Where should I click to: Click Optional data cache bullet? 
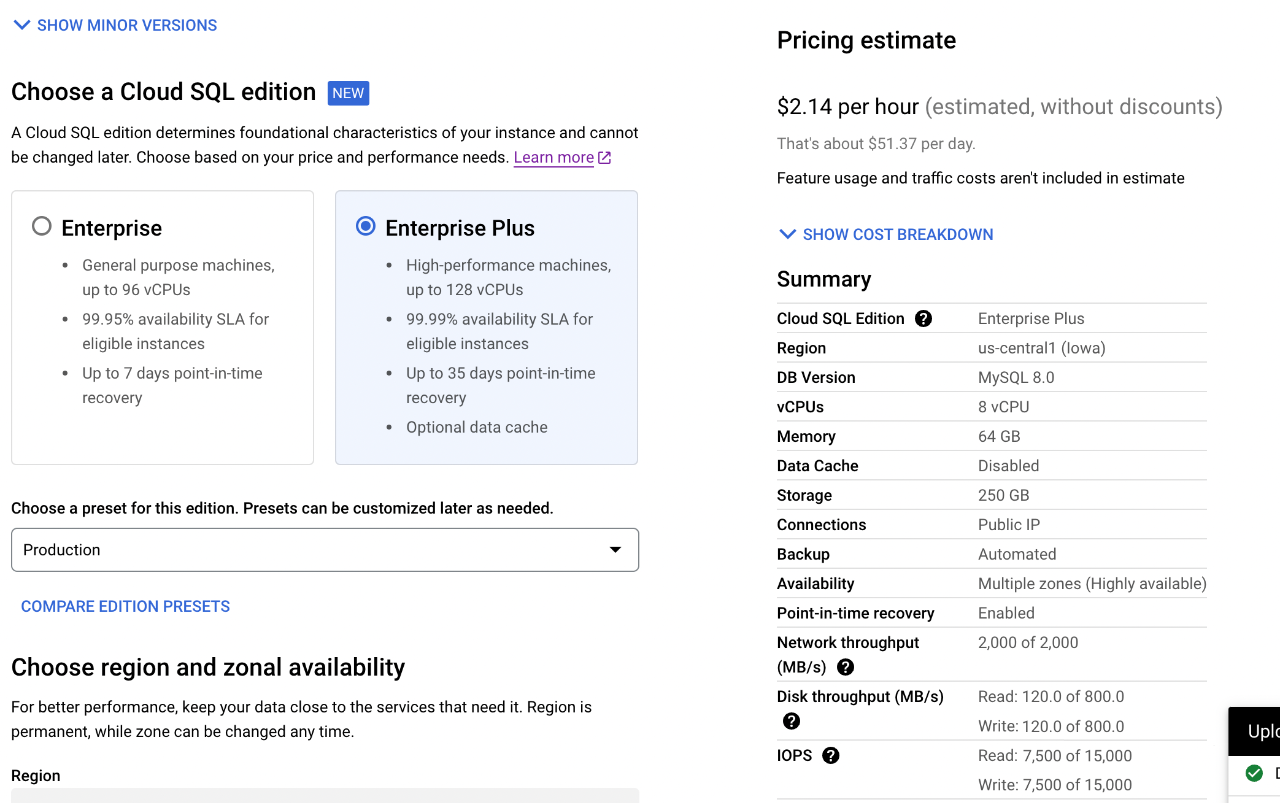(477, 427)
